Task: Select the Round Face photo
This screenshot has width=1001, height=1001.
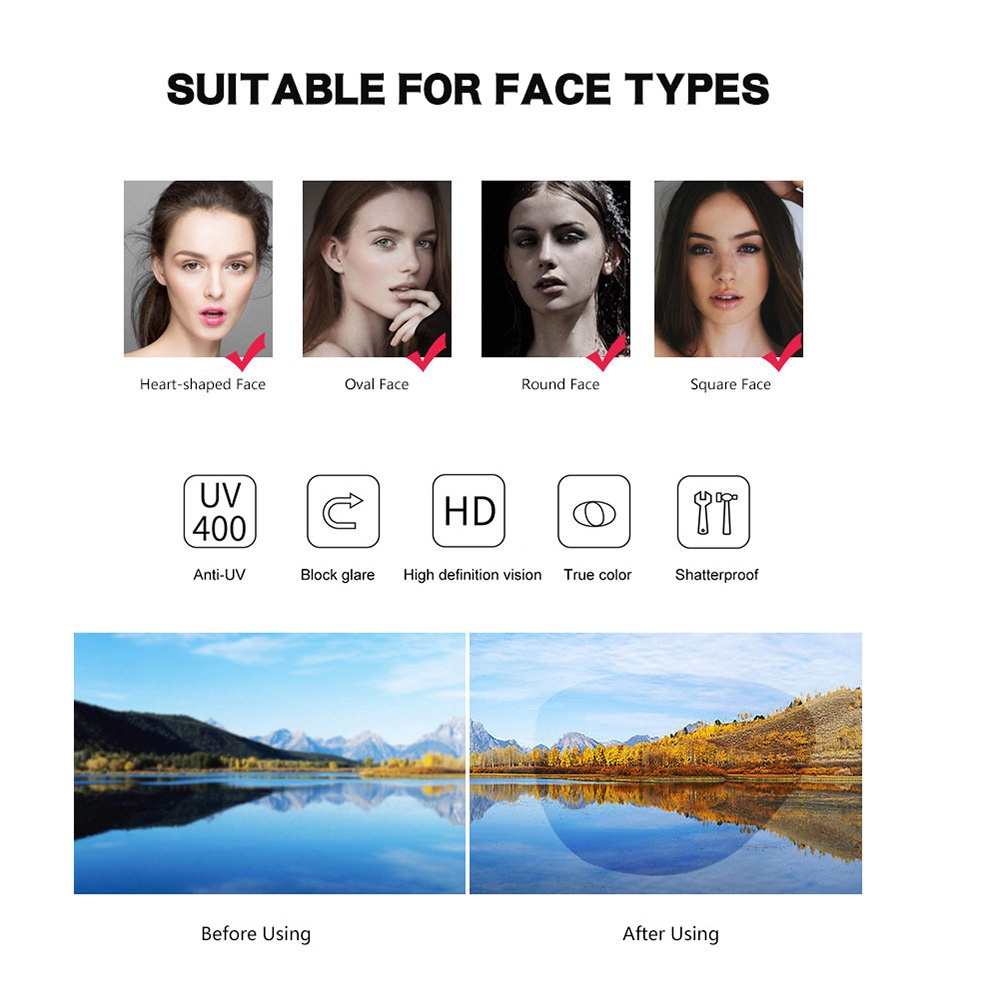Action: click(x=555, y=269)
